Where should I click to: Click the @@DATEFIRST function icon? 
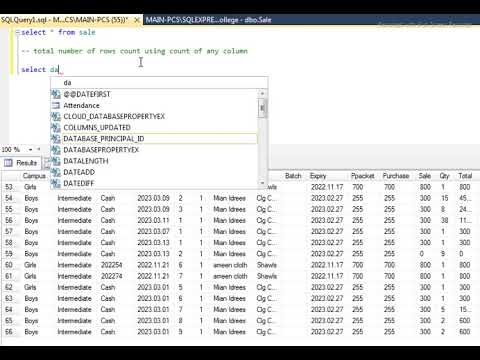56,94
